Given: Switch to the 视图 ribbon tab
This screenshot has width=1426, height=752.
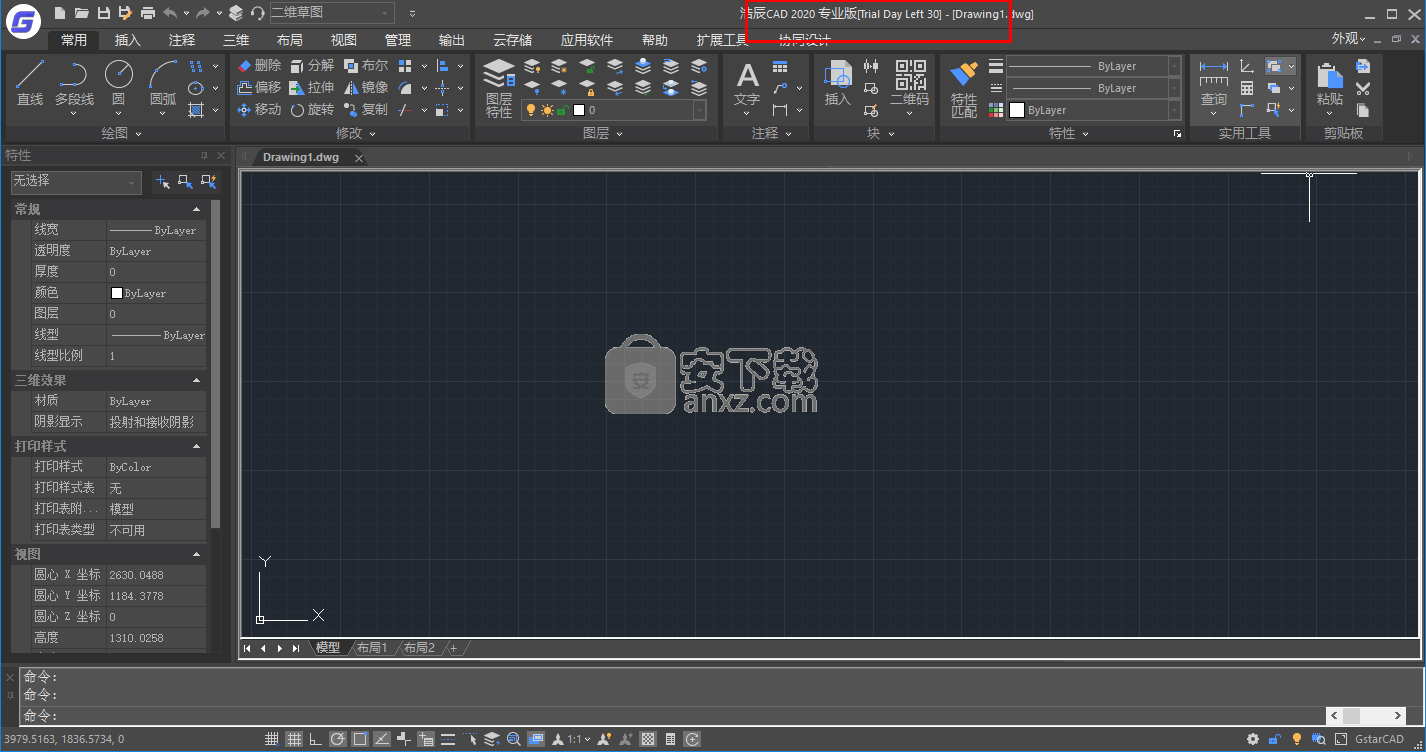Looking at the screenshot, I should 344,40.
